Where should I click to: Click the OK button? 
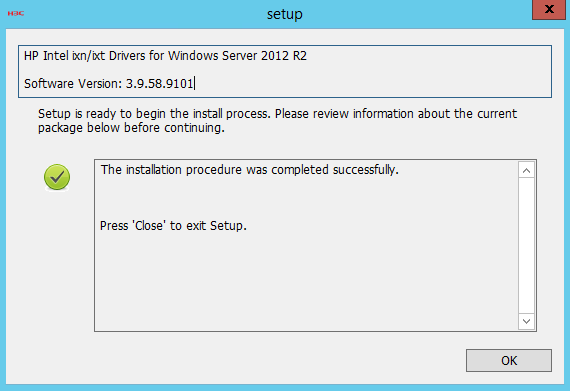point(509,360)
